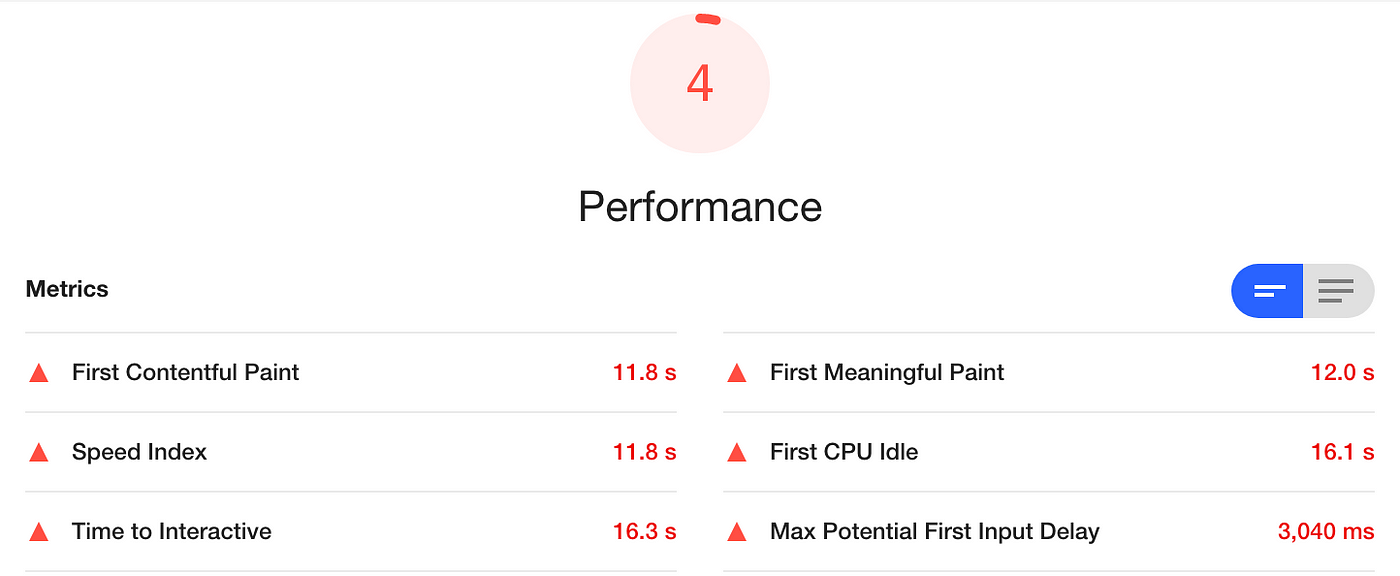This screenshot has width=1400, height=576.
Task: Click the 3,040 ms input delay value
Action: (1326, 532)
